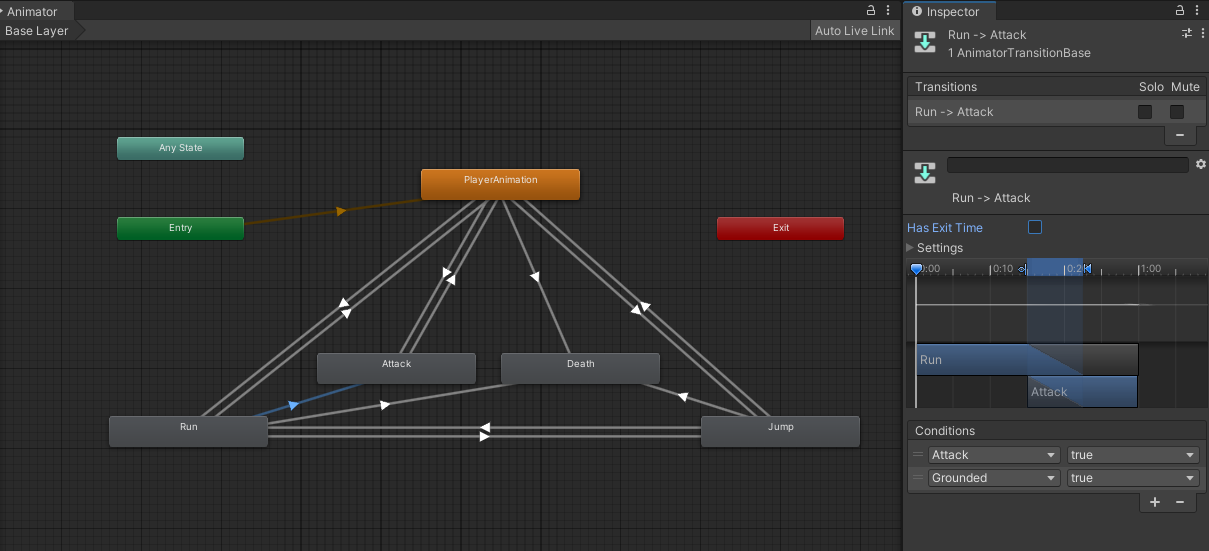
Task: Toggle Solo for Run -> Attack transition
Action: point(1145,112)
